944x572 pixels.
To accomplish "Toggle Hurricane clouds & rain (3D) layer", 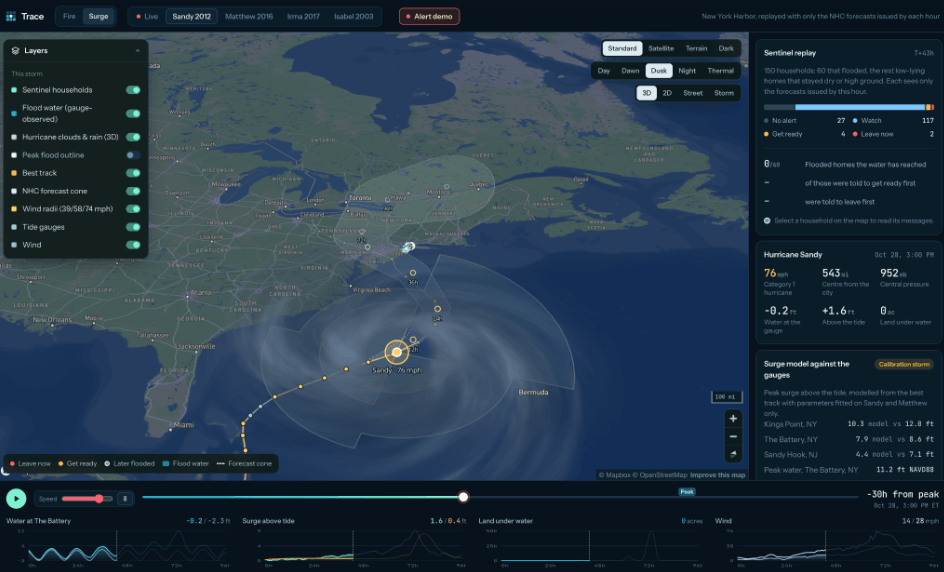I will (133, 137).
